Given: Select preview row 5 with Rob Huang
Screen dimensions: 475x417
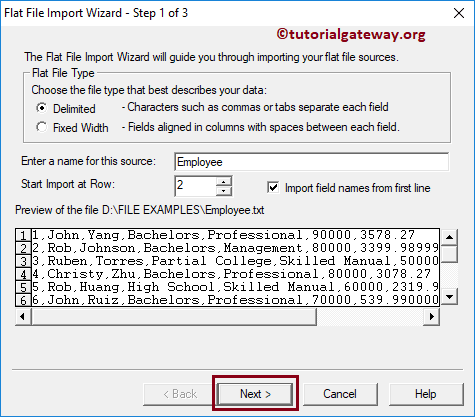Looking at the screenshot, I should click(235, 287).
